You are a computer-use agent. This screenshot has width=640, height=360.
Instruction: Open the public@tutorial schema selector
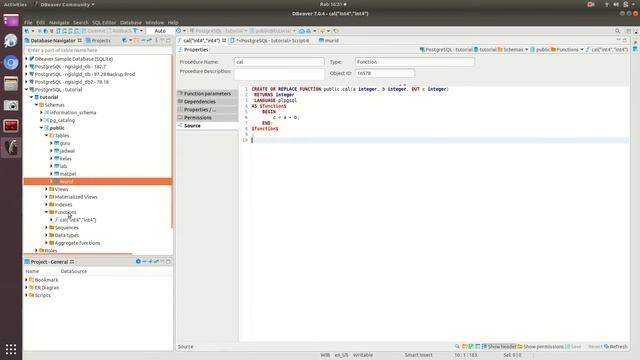[273, 31]
